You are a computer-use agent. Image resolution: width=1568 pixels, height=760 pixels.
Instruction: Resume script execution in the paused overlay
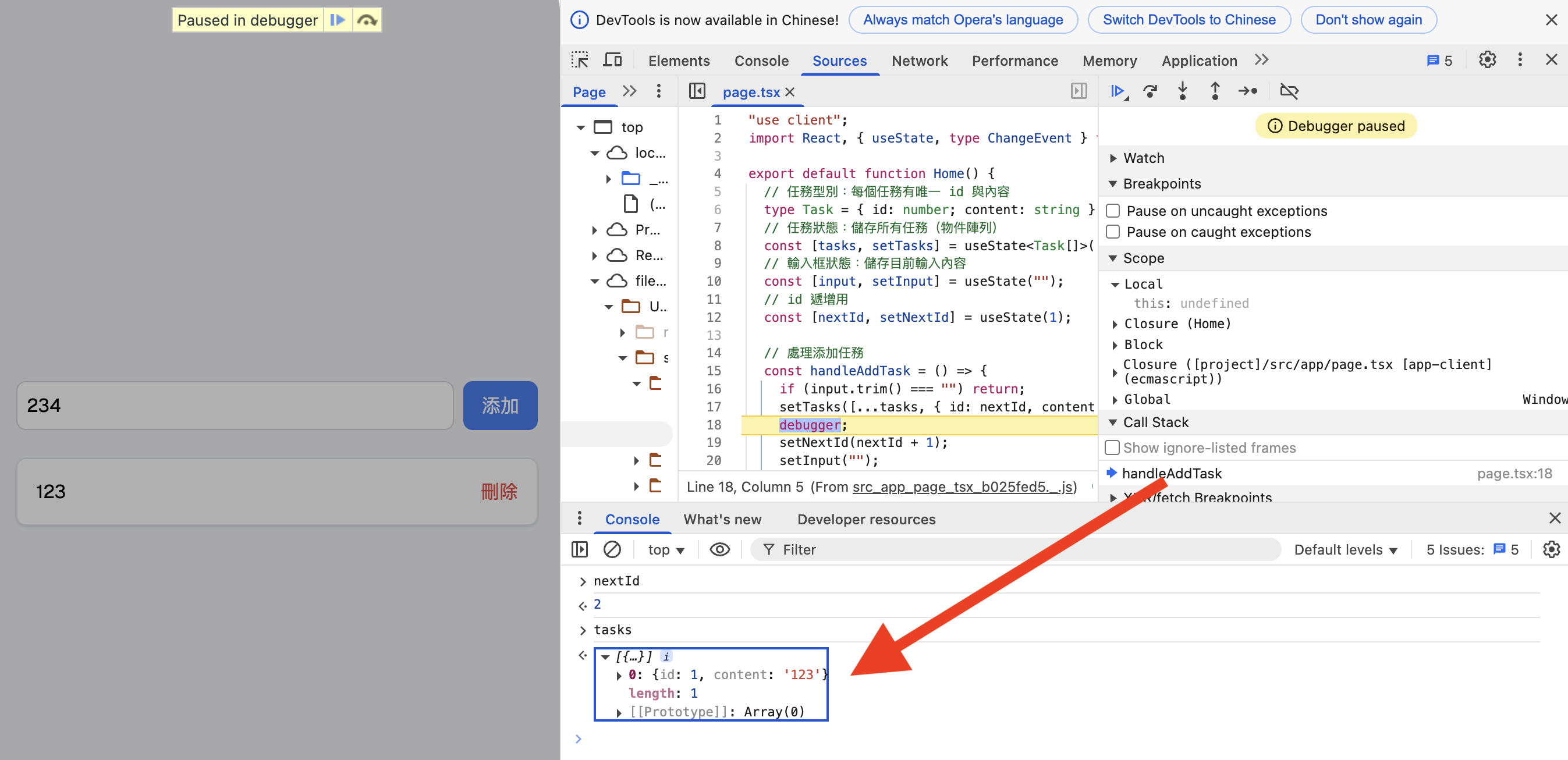(337, 20)
